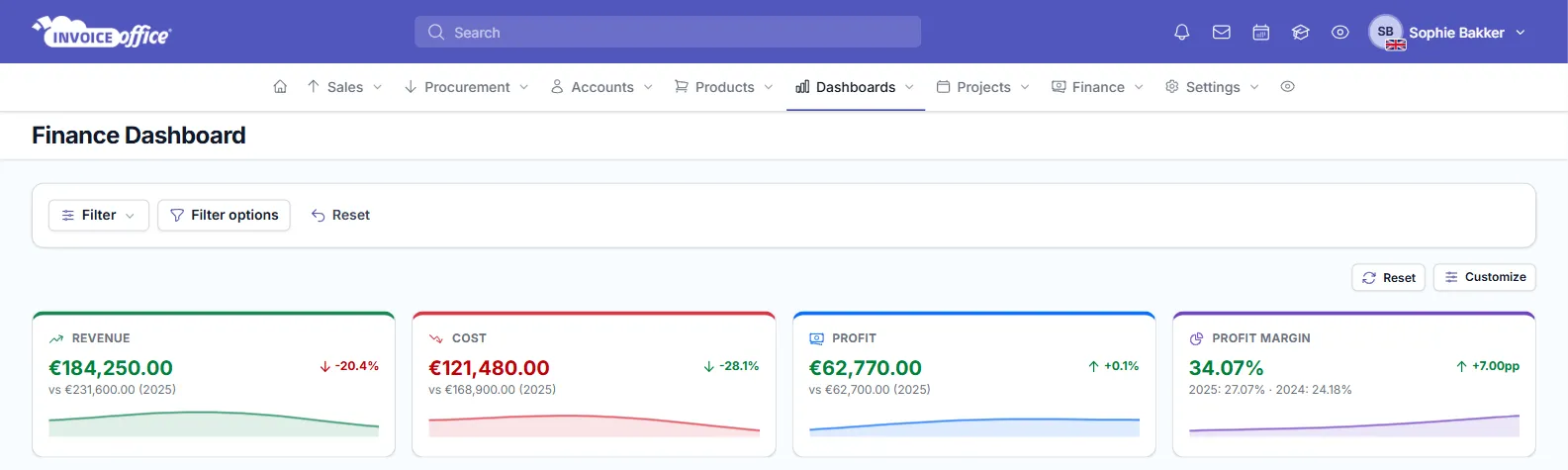Open the Projects menu
Screen dimensions: 1568x470
click(982, 87)
